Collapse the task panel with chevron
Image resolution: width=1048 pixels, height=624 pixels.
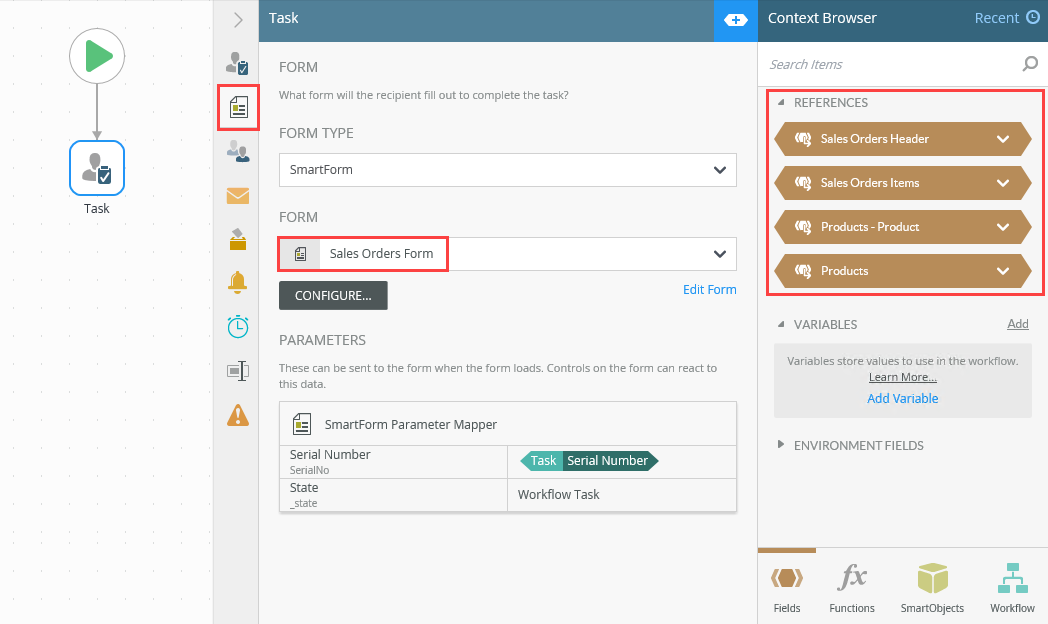tap(238, 19)
